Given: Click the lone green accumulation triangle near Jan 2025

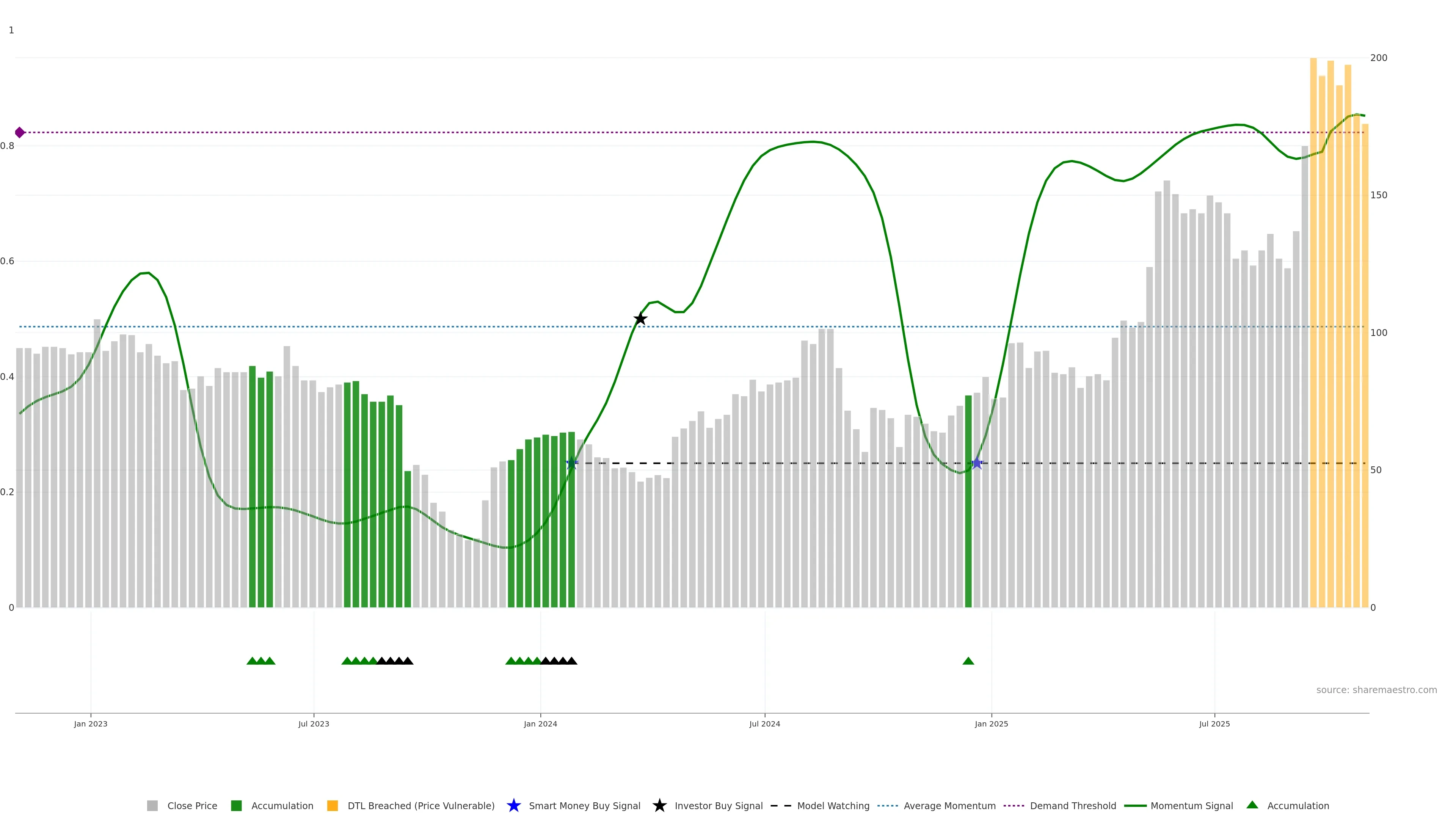Looking at the screenshot, I should [x=968, y=661].
